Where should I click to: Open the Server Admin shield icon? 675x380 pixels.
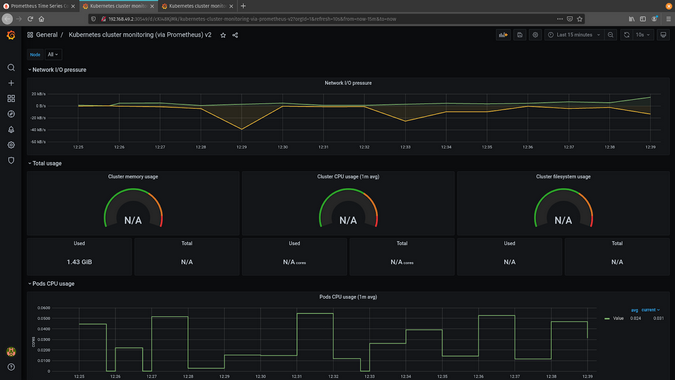[11, 161]
